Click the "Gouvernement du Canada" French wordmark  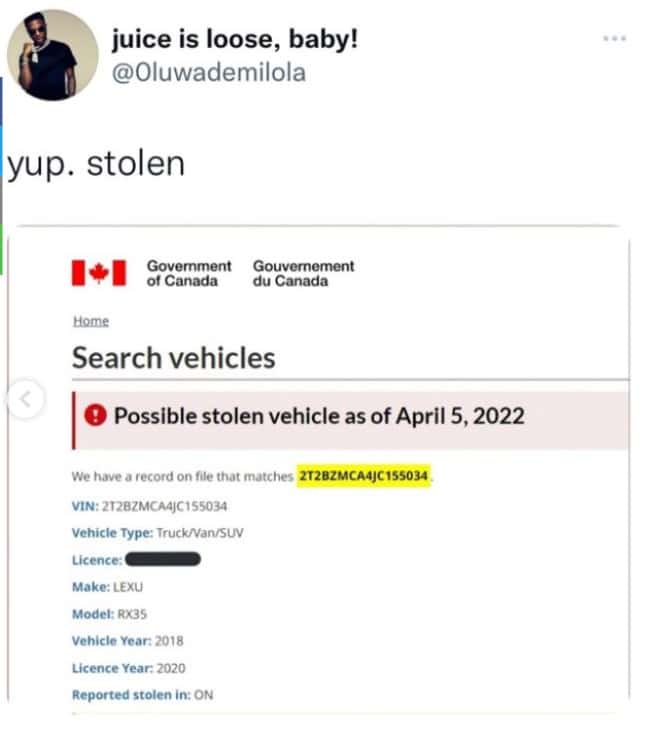tap(303, 273)
